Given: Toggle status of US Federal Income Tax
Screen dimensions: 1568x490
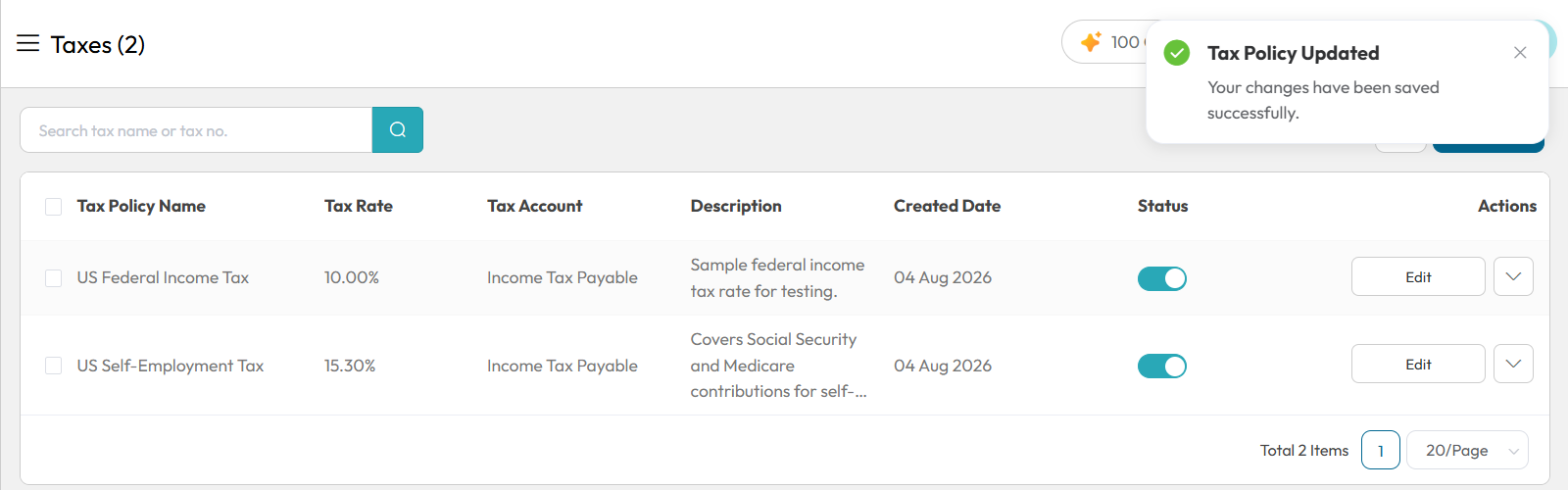Looking at the screenshot, I should coord(1162,278).
